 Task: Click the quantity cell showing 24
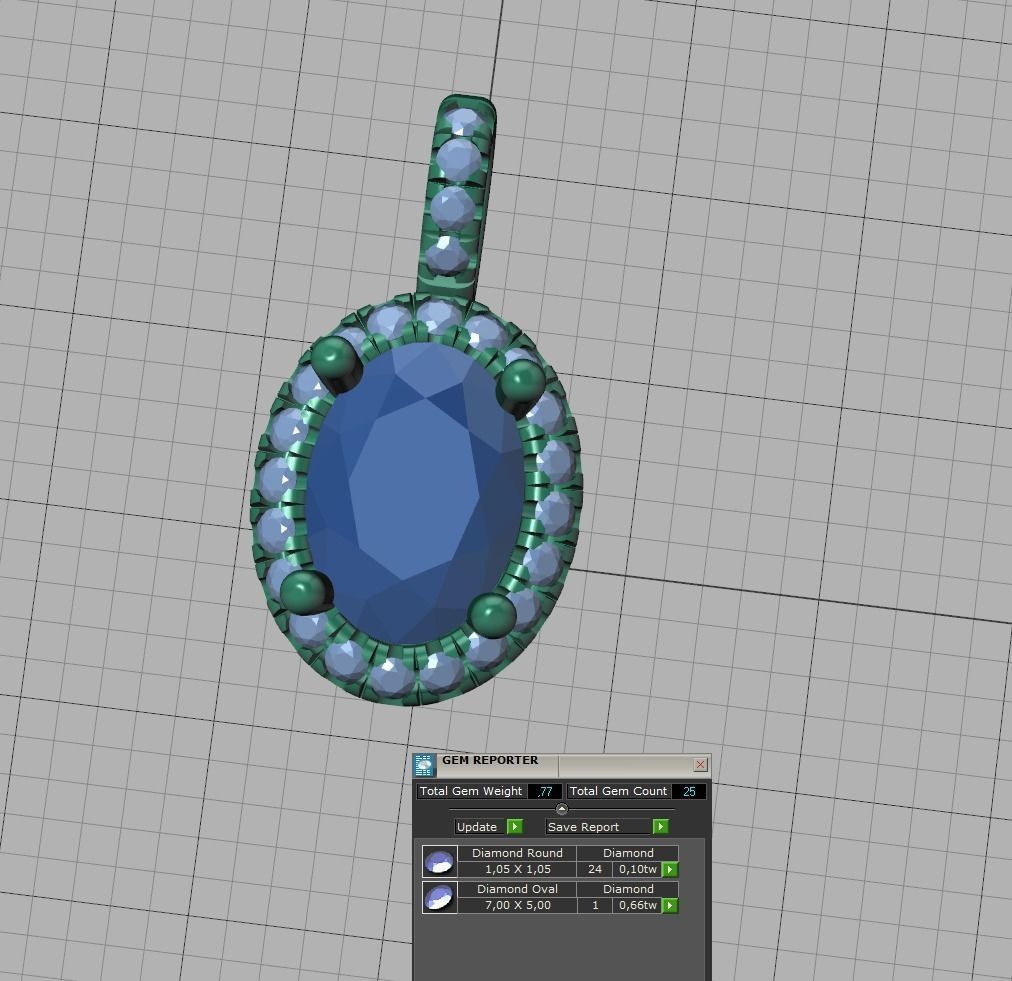594,869
